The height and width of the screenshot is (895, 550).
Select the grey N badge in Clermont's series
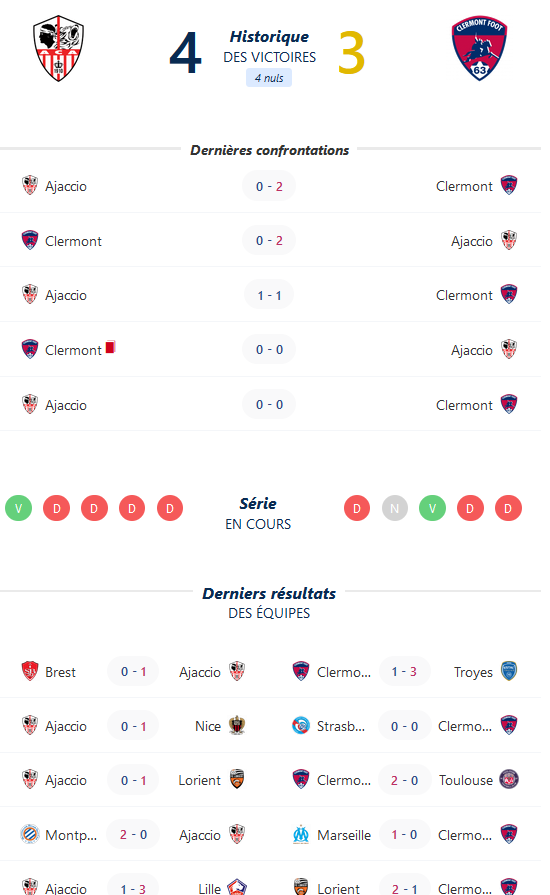pos(395,508)
